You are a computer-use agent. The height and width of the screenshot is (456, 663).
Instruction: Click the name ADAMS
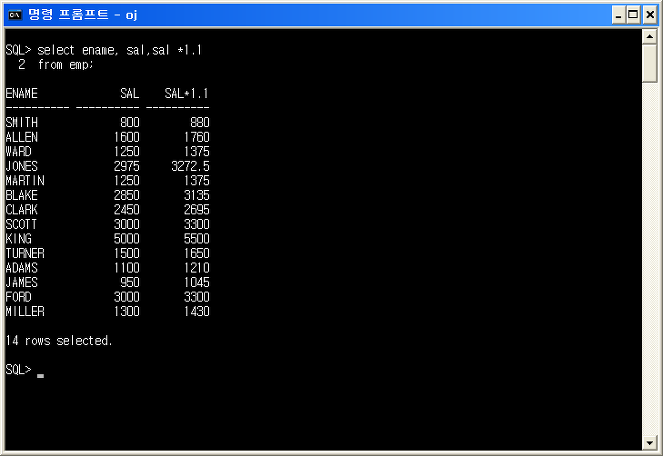point(22,268)
